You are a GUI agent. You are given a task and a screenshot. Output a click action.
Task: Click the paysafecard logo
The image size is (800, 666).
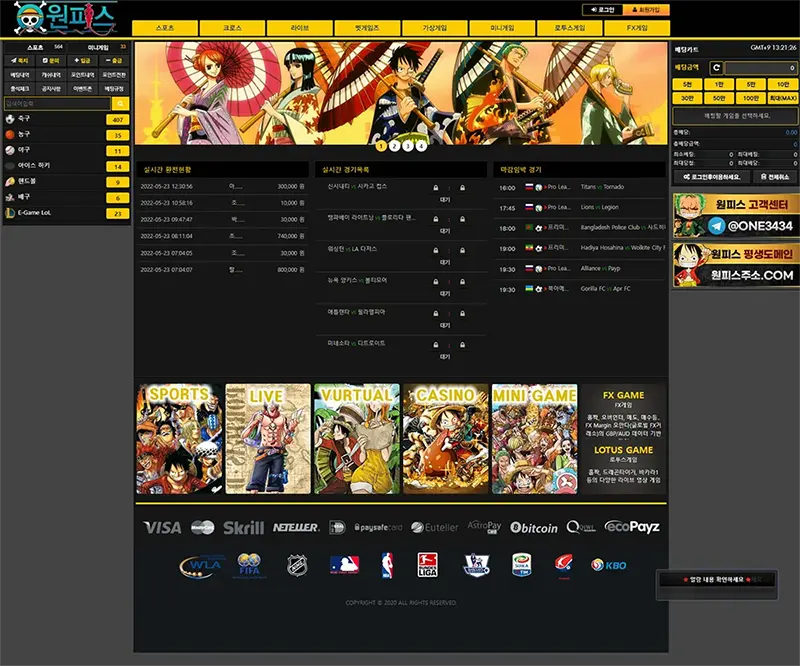tap(378, 528)
